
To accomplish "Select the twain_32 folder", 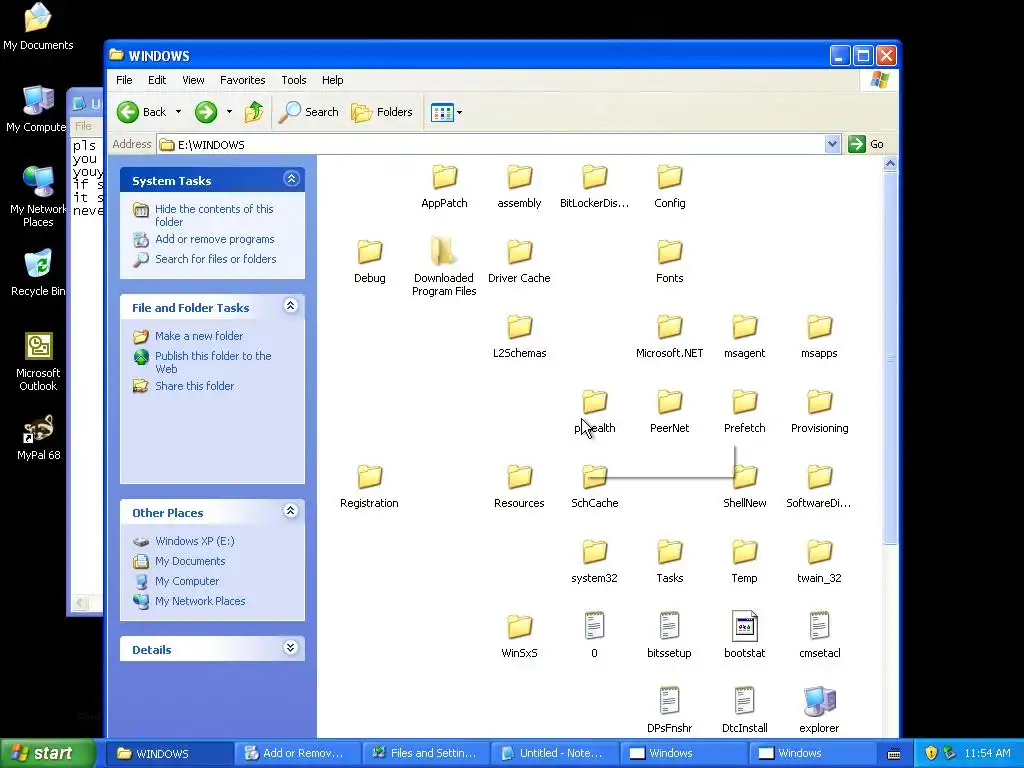I will tap(819, 562).
